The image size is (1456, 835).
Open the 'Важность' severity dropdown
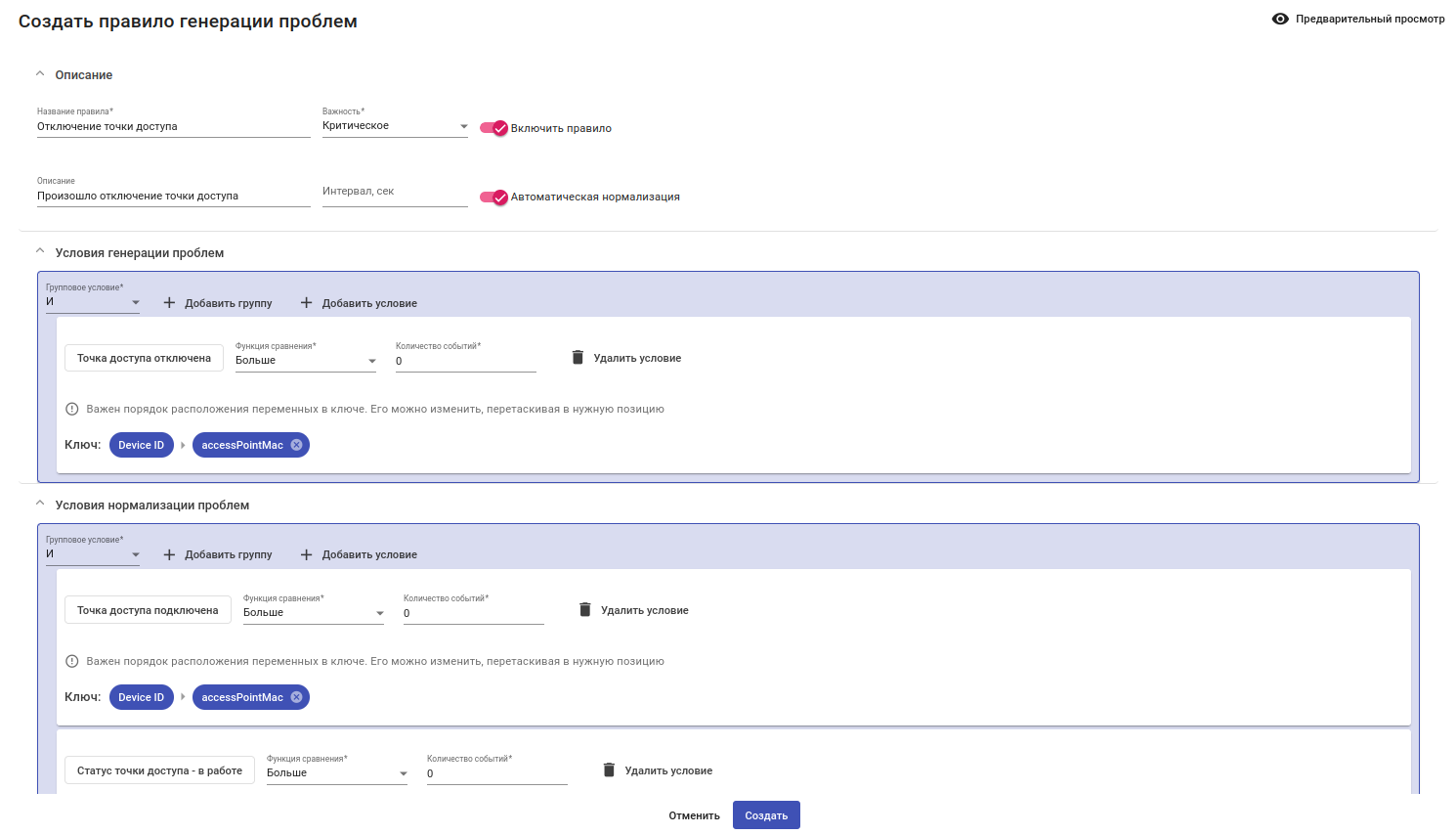[395, 126]
